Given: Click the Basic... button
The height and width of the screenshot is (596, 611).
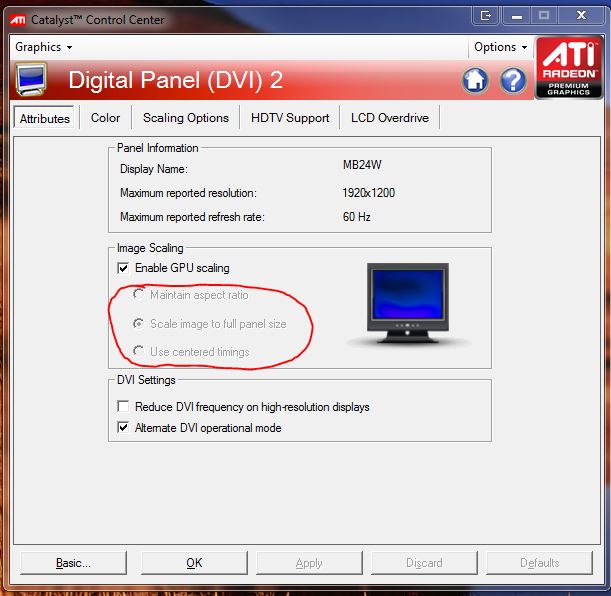Looking at the screenshot, I should tap(73, 563).
